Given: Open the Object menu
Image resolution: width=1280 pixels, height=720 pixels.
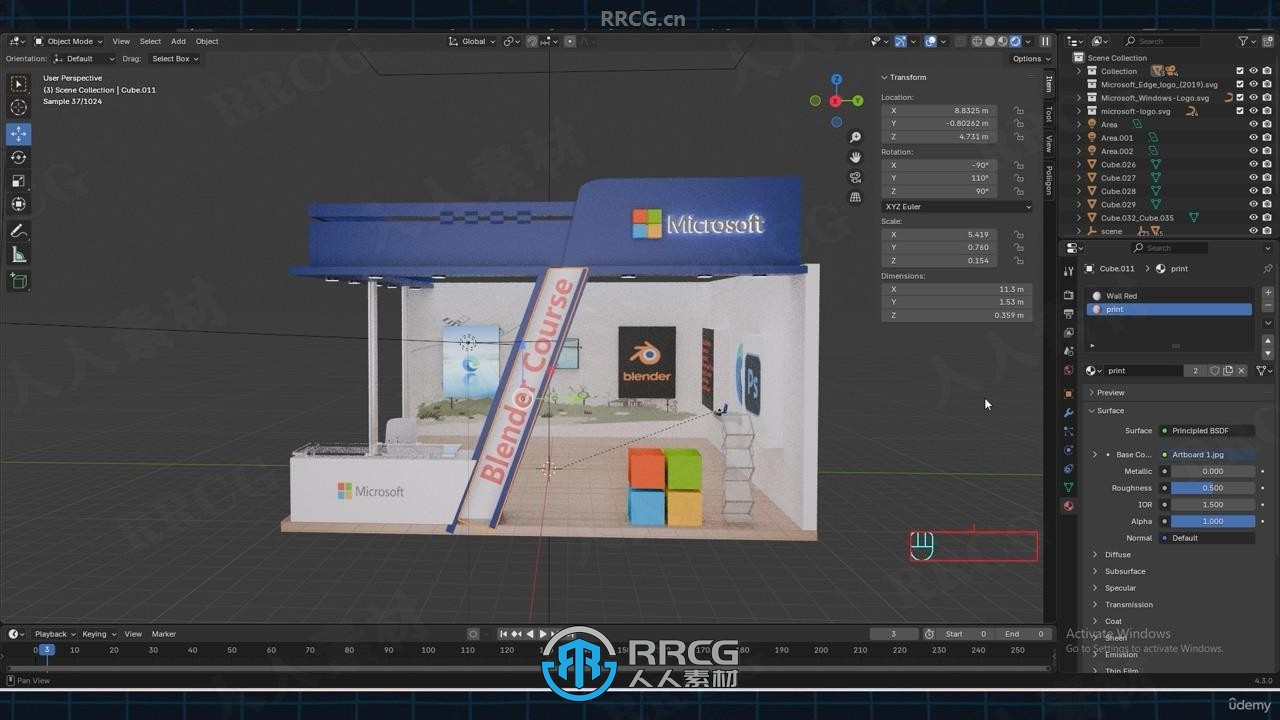Looking at the screenshot, I should tap(207, 41).
